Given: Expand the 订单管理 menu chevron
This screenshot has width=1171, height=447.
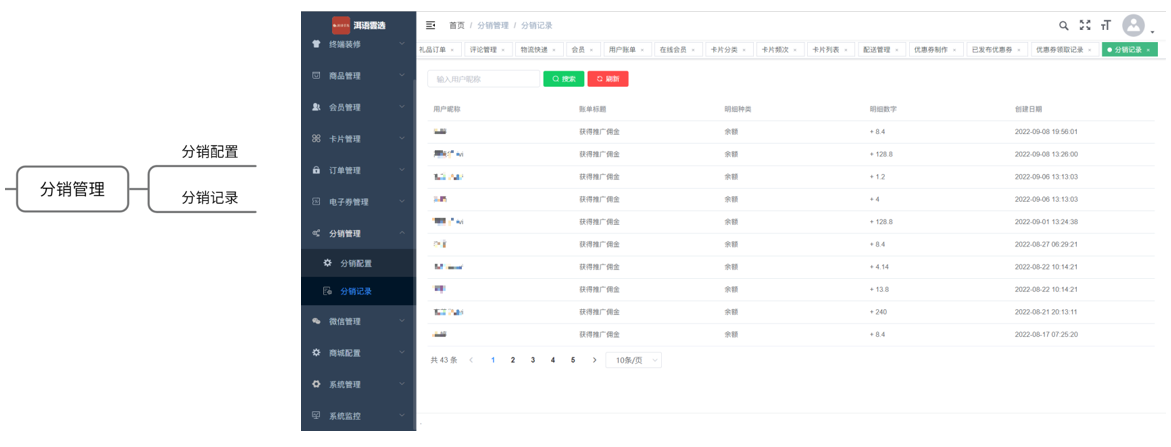Looking at the screenshot, I should (x=402, y=170).
